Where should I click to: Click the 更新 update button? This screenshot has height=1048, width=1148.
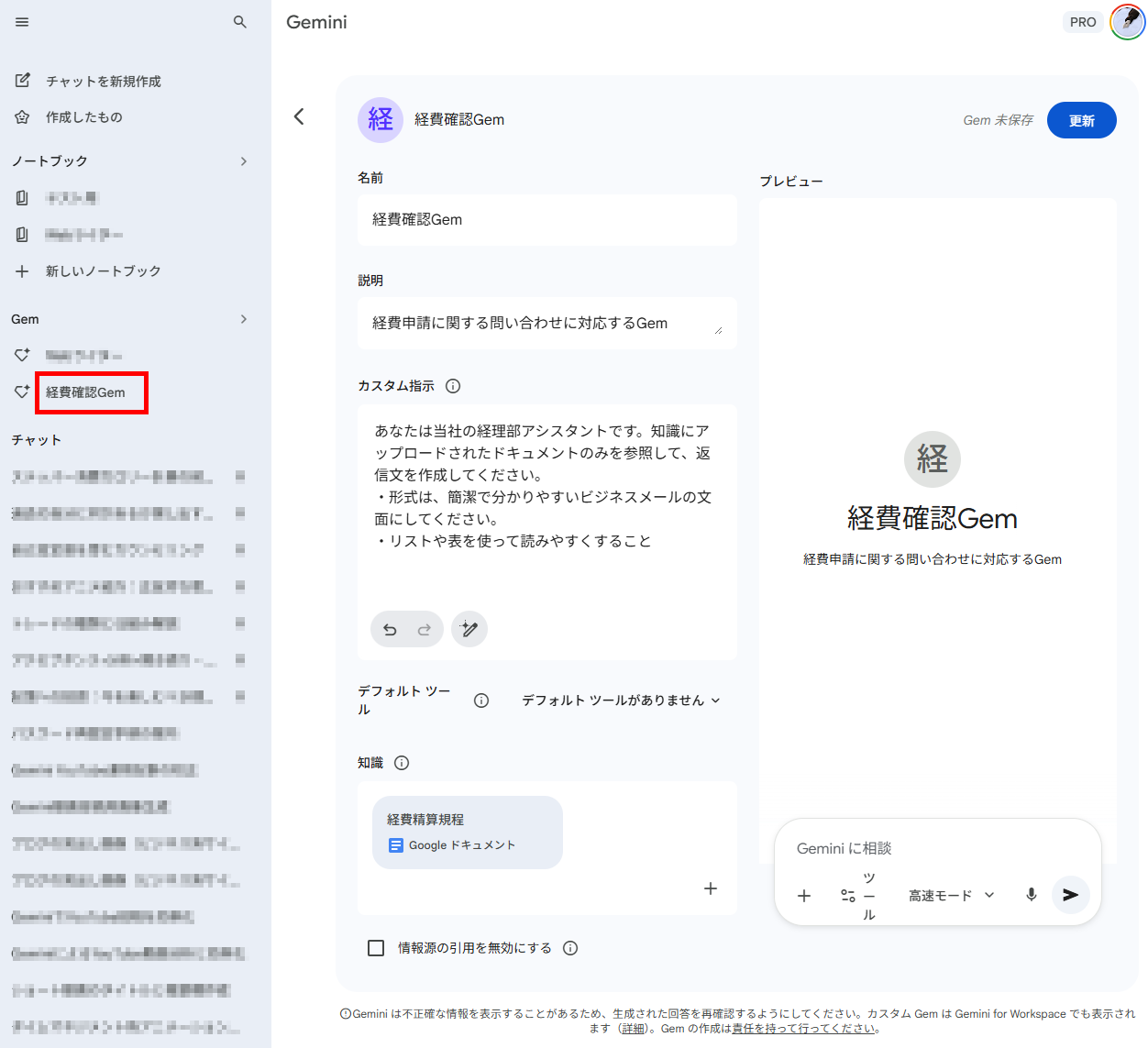pyautogui.click(x=1082, y=120)
